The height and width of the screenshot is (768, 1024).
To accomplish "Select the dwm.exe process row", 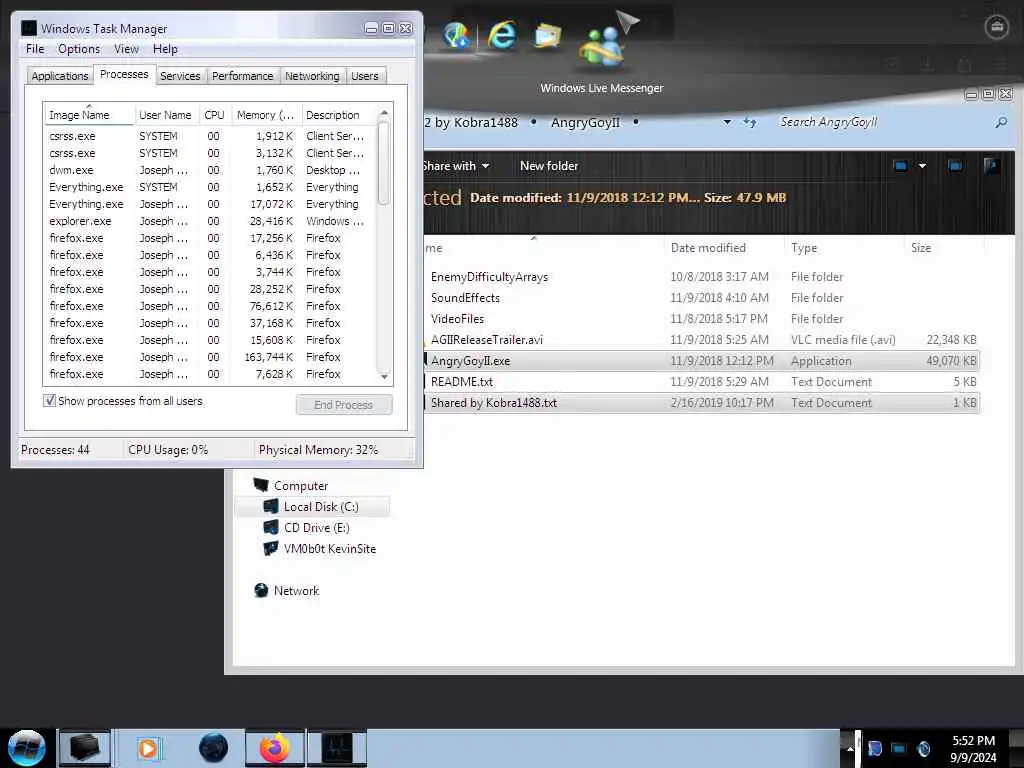I will tap(209, 170).
